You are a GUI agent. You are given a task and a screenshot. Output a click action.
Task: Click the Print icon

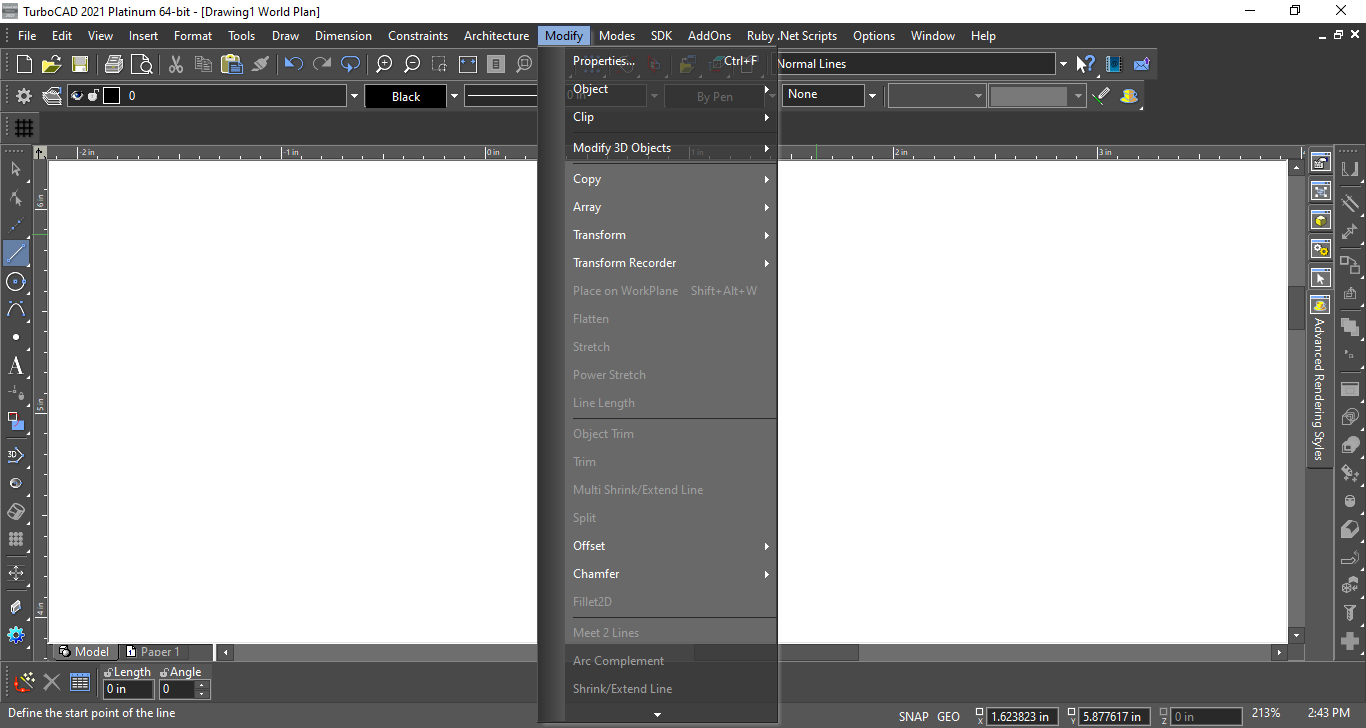[x=114, y=64]
